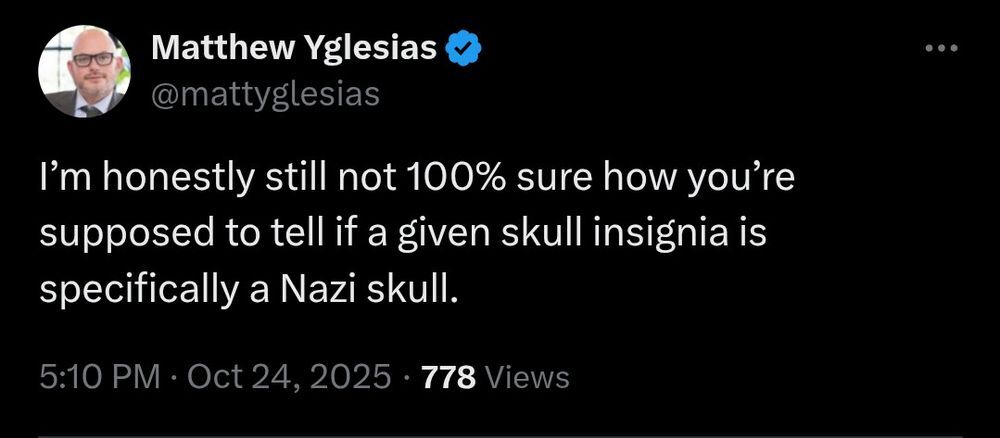
Task: Open Matthew Yglesias's profile picture
Action: 84,71
